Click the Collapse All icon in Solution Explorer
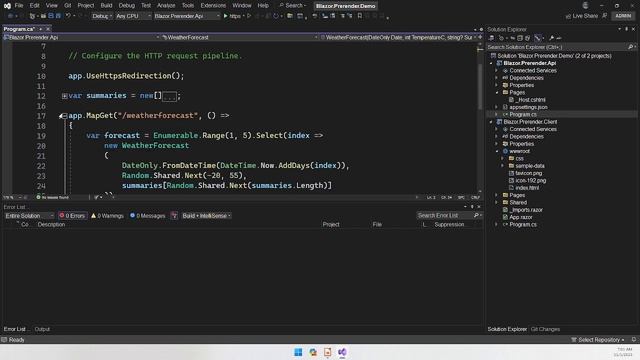This screenshot has height=360, width=640. [x=520, y=38]
